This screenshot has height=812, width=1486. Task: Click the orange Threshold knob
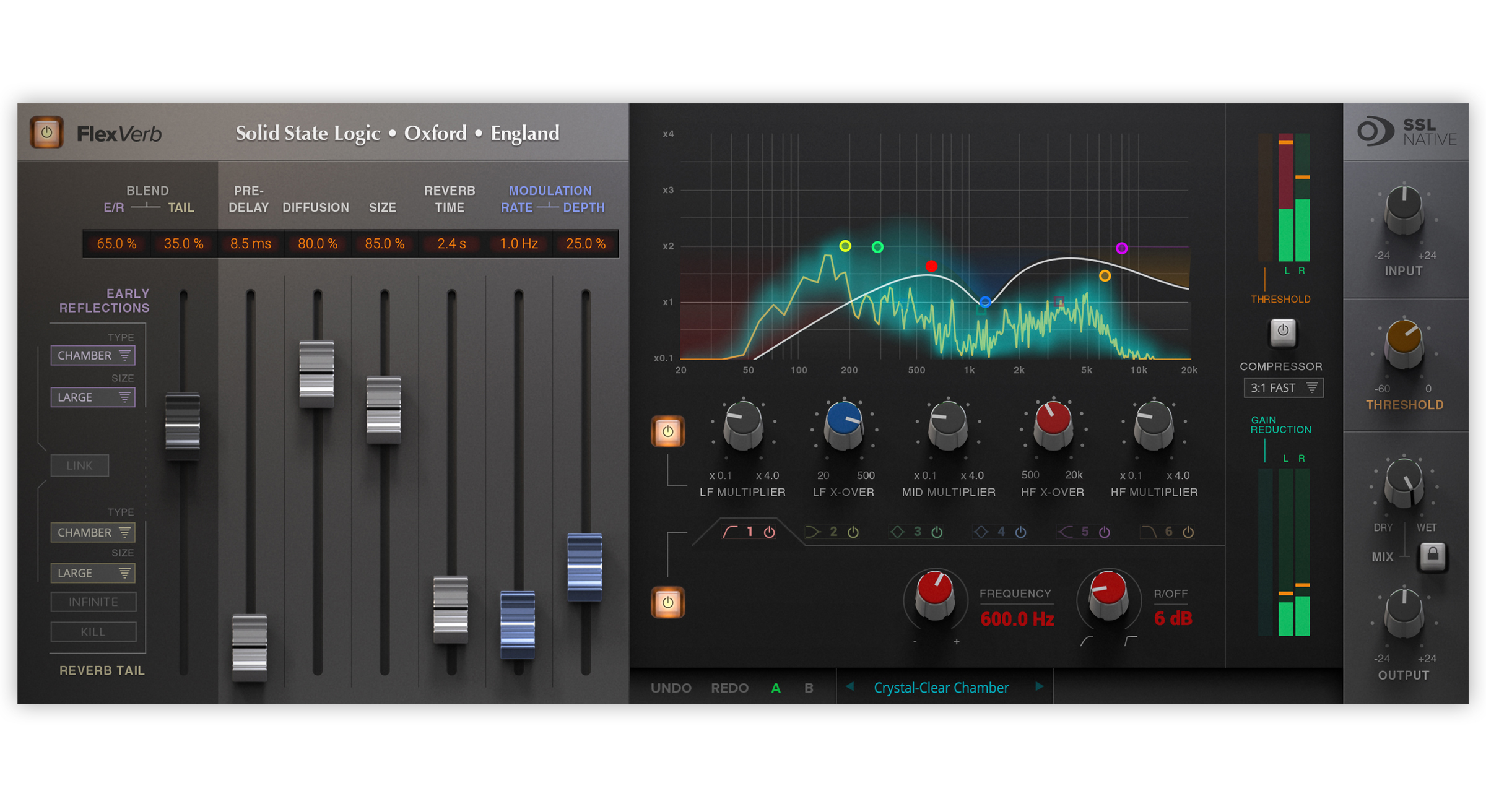pos(1404,344)
